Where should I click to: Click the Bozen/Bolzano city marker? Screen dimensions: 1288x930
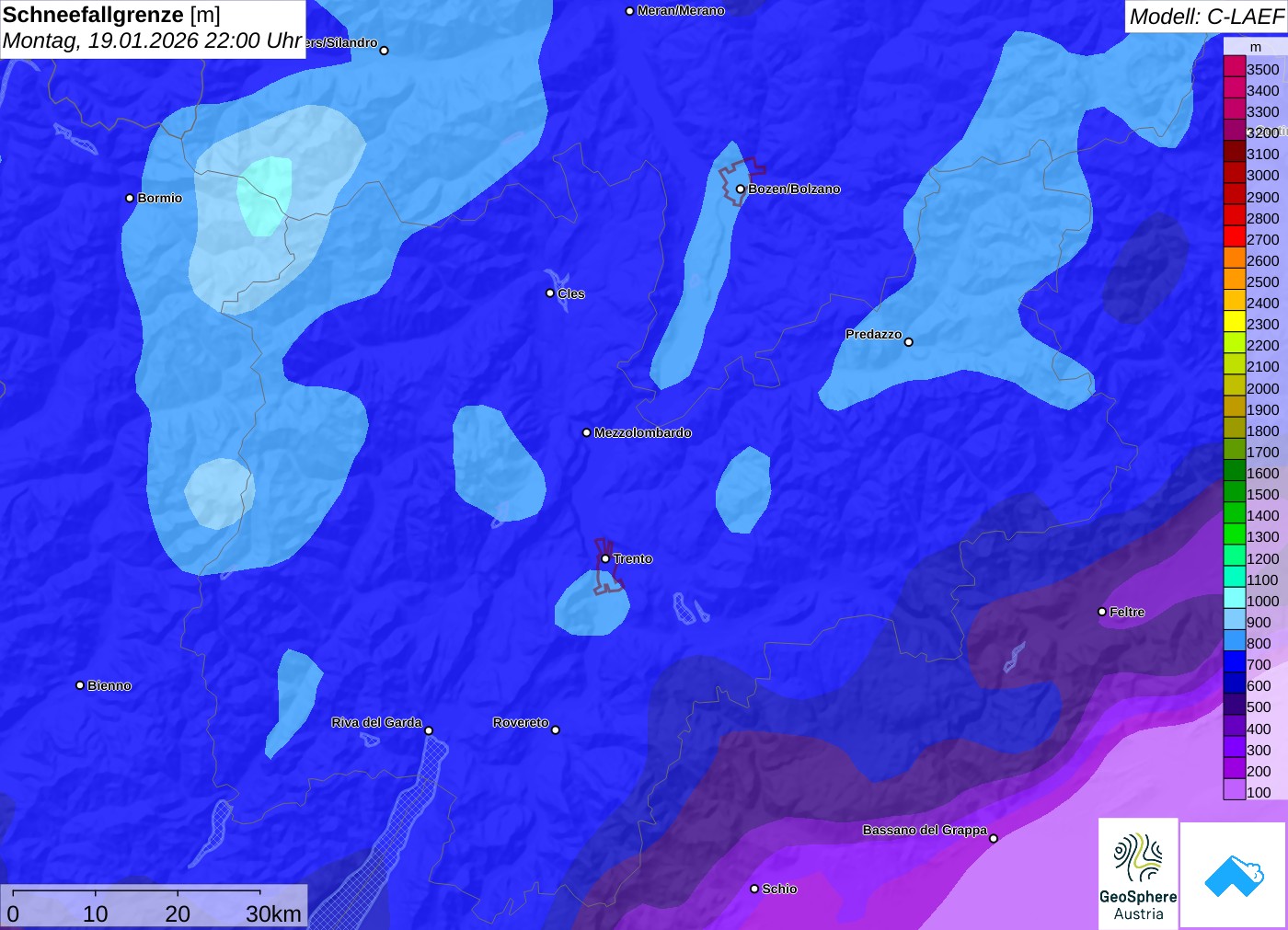tap(740, 189)
